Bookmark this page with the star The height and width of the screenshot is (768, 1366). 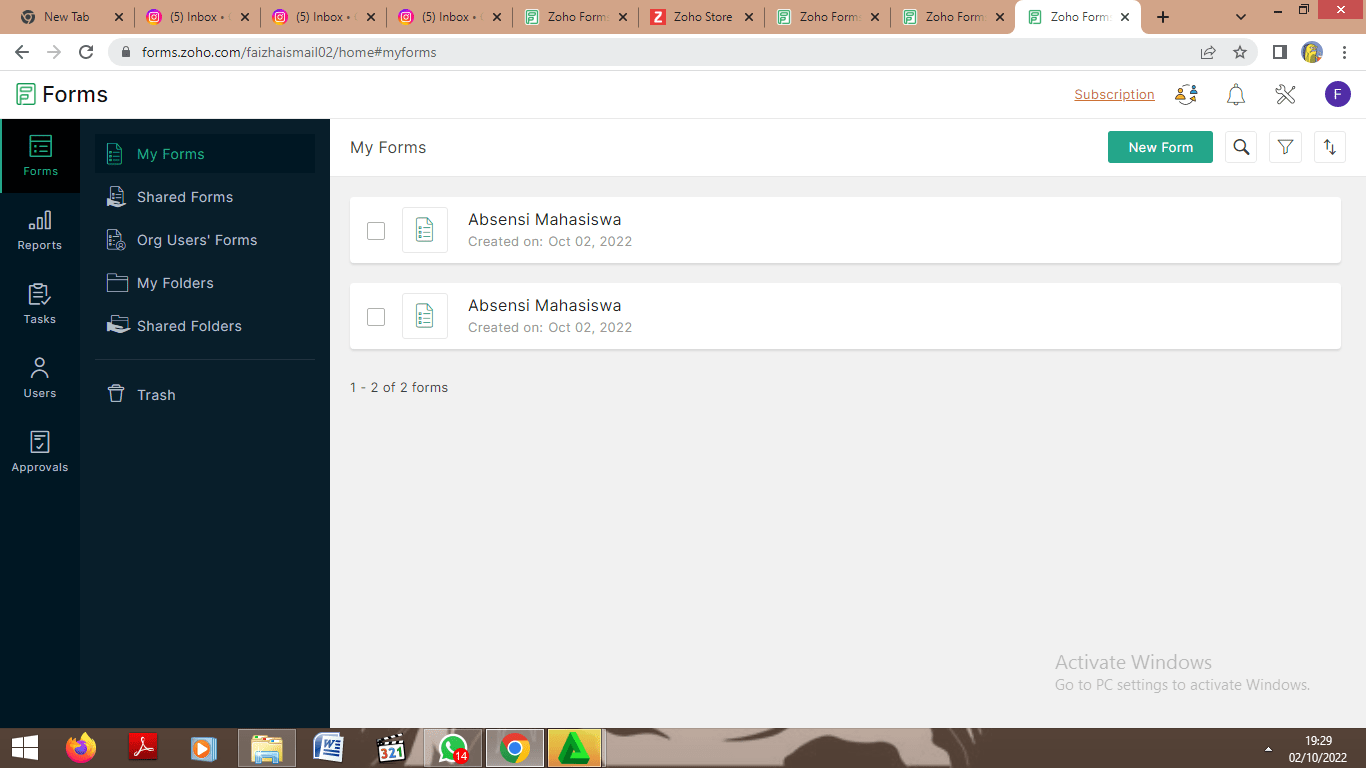(1240, 52)
